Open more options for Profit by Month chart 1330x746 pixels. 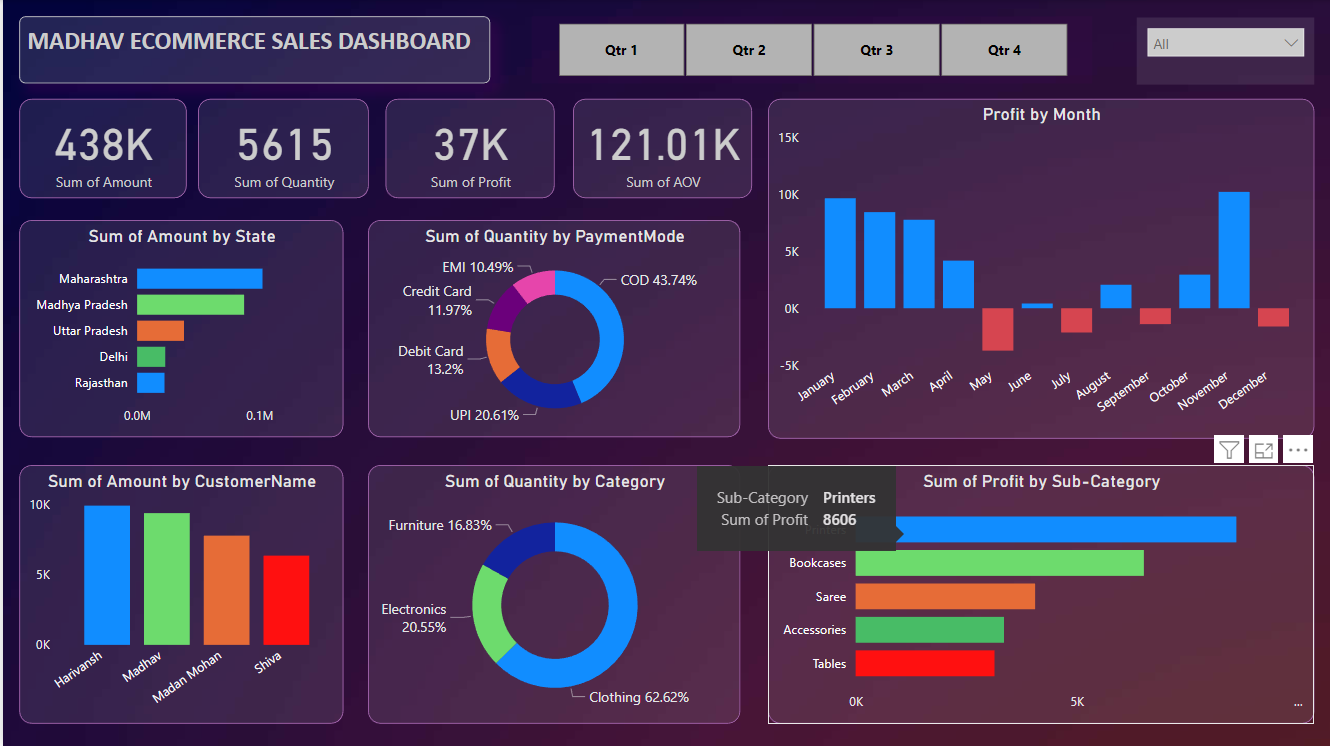[x=1297, y=449]
